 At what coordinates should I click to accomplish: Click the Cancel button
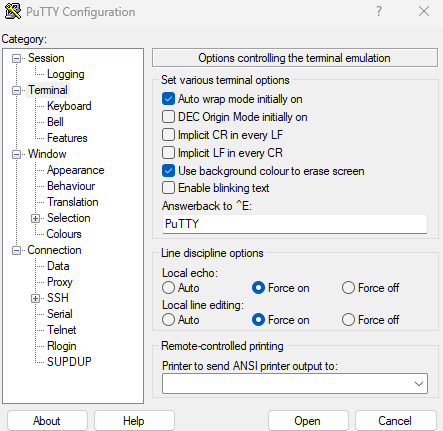pos(395,421)
